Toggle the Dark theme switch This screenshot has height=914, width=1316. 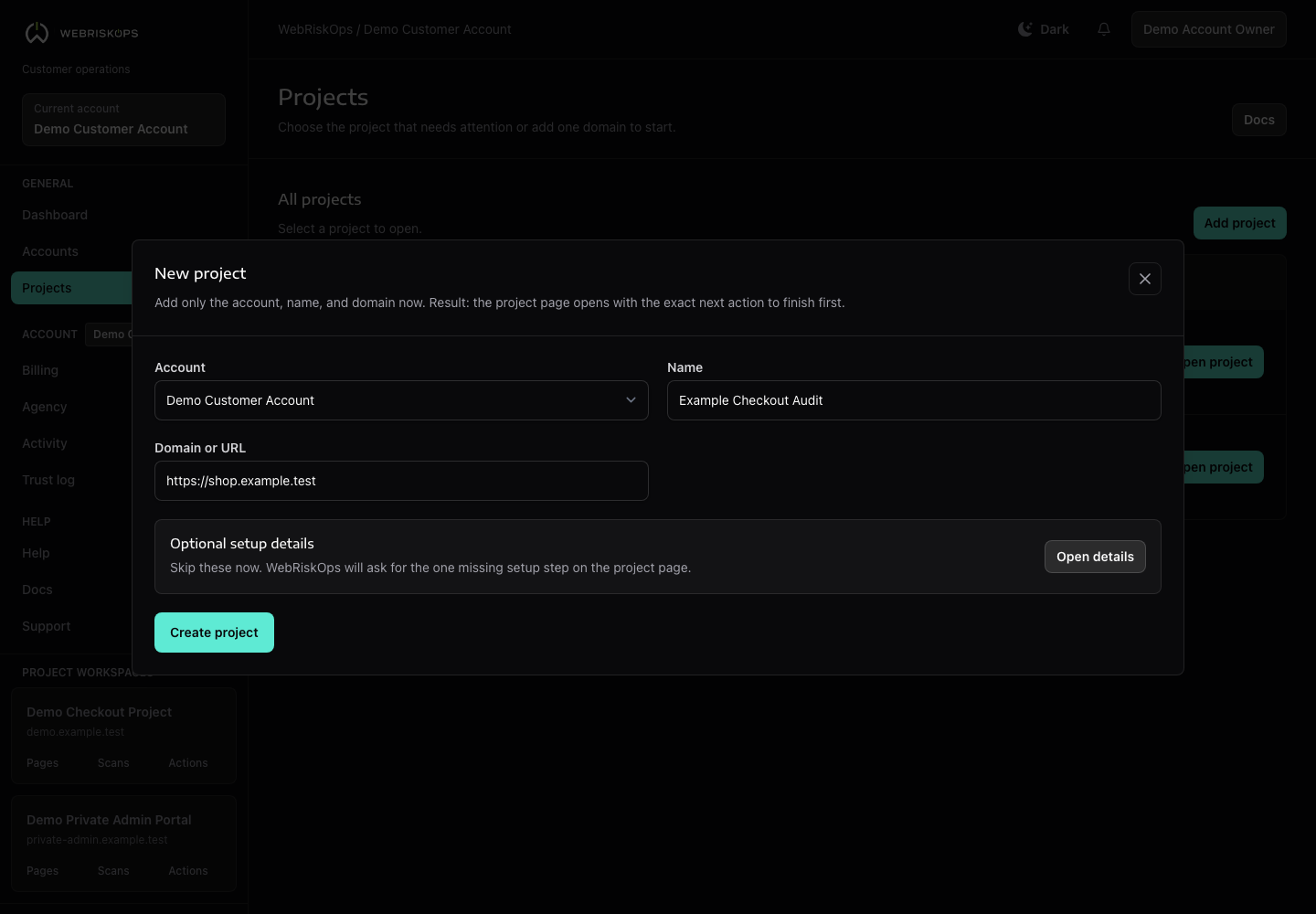point(1044,29)
